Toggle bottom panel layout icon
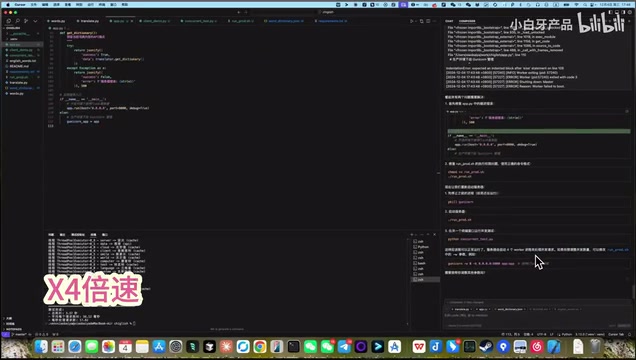This screenshot has width=636, height=360. (x=617, y=12)
